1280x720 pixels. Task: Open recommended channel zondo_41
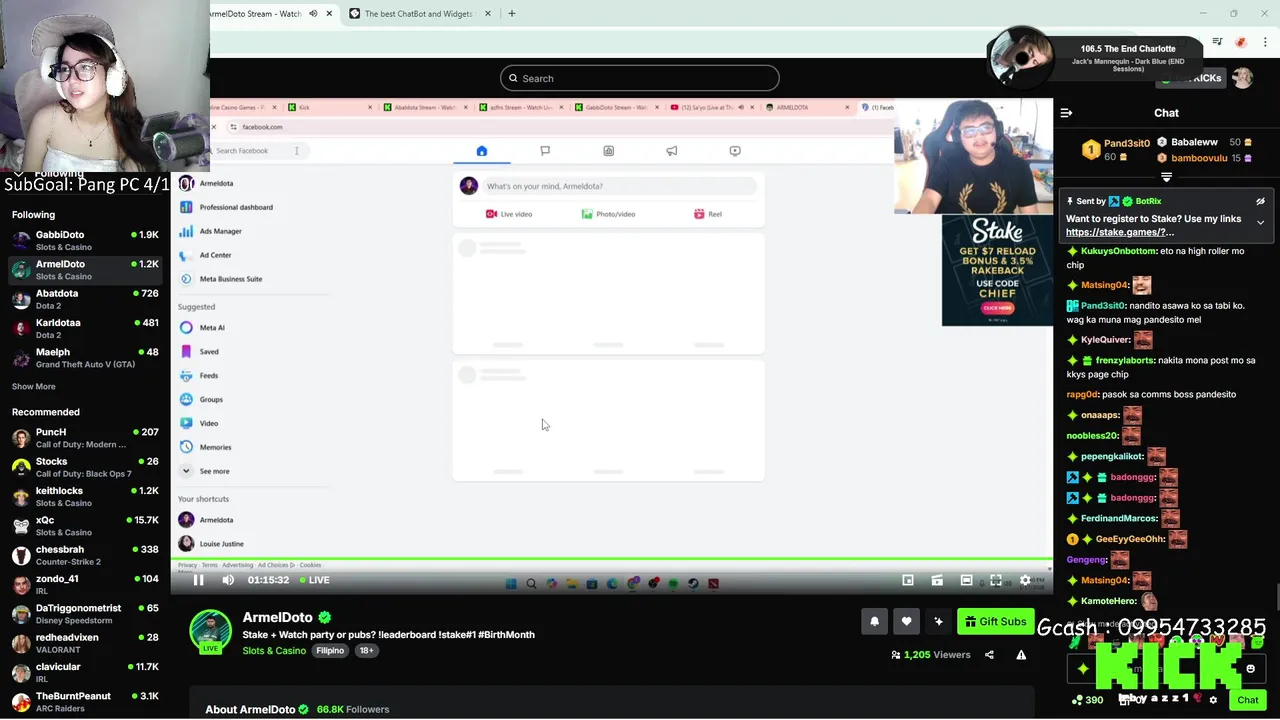coord(85,584)
